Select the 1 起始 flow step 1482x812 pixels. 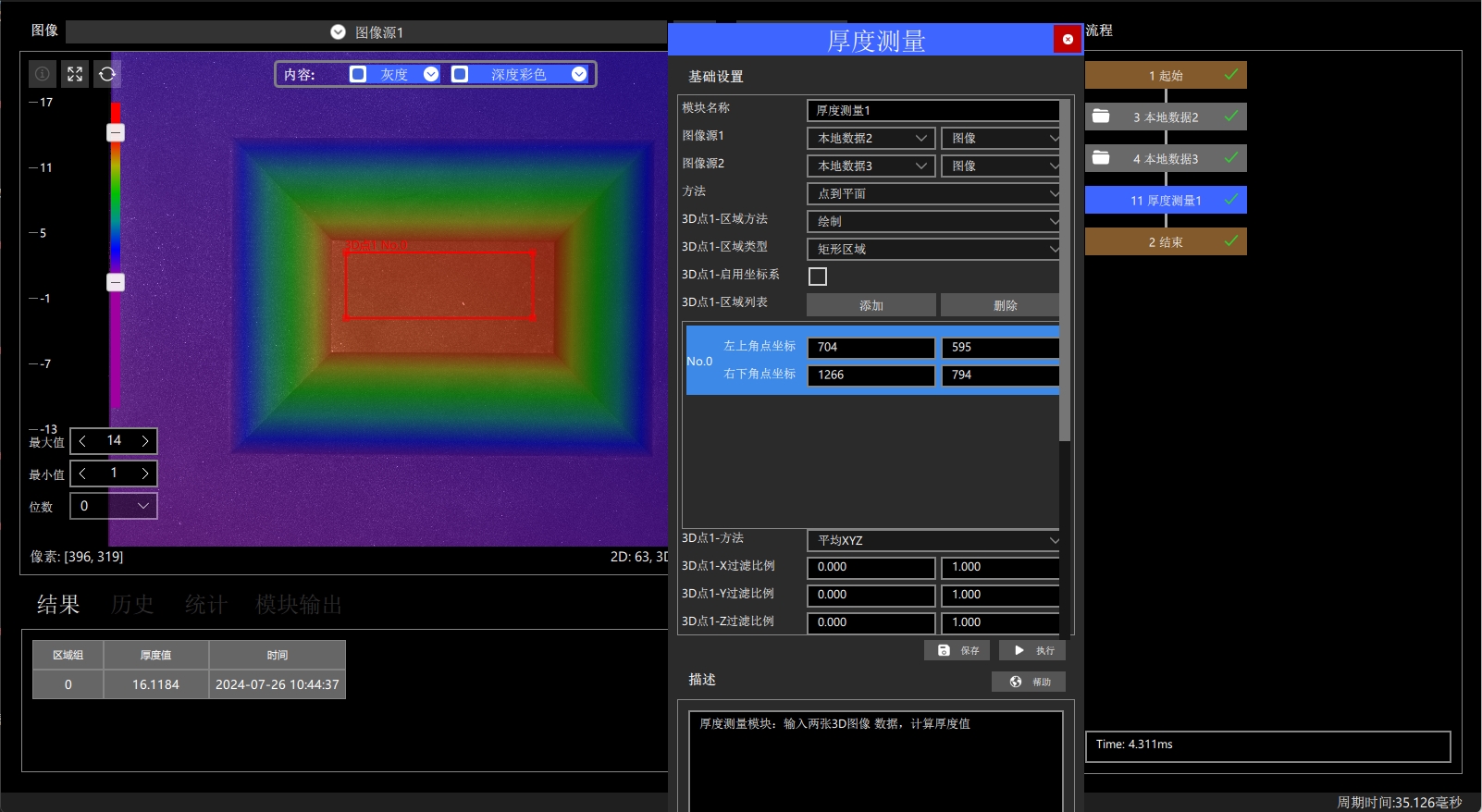(1166, 75)
